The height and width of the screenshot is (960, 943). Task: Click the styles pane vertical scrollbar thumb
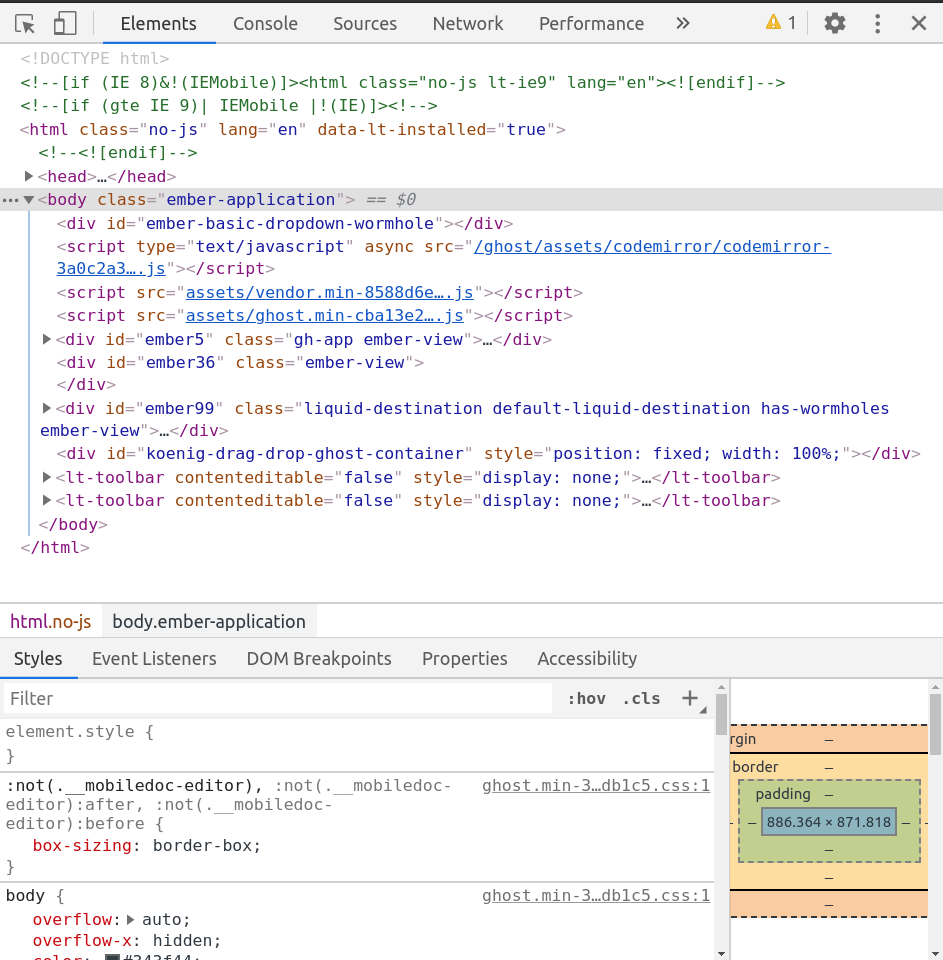(x=721, y=714)
